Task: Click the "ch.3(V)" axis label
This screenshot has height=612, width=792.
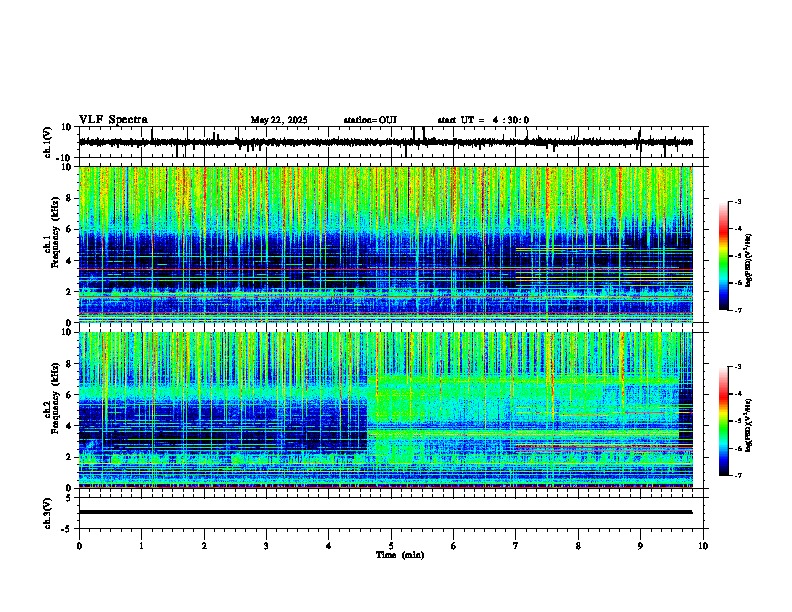Action: pos(48,513)
